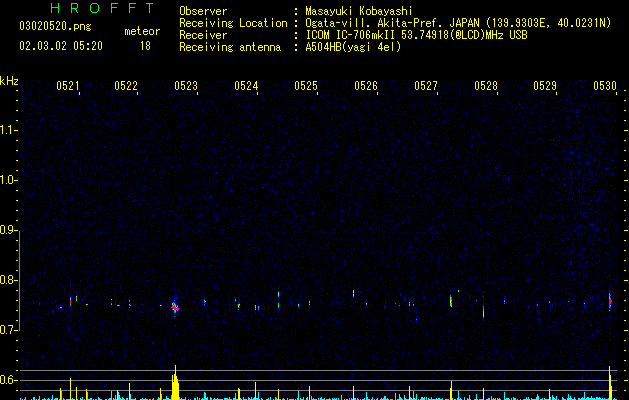Click the 0527 time marker
Image resolution: width=629 pixels, height=400 pixels.
coord(426,86)
